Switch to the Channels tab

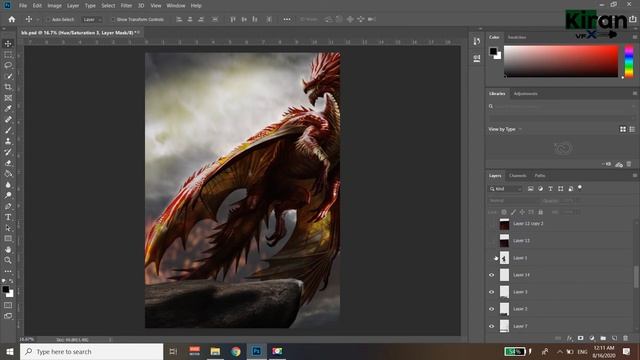tap(518, 176)
